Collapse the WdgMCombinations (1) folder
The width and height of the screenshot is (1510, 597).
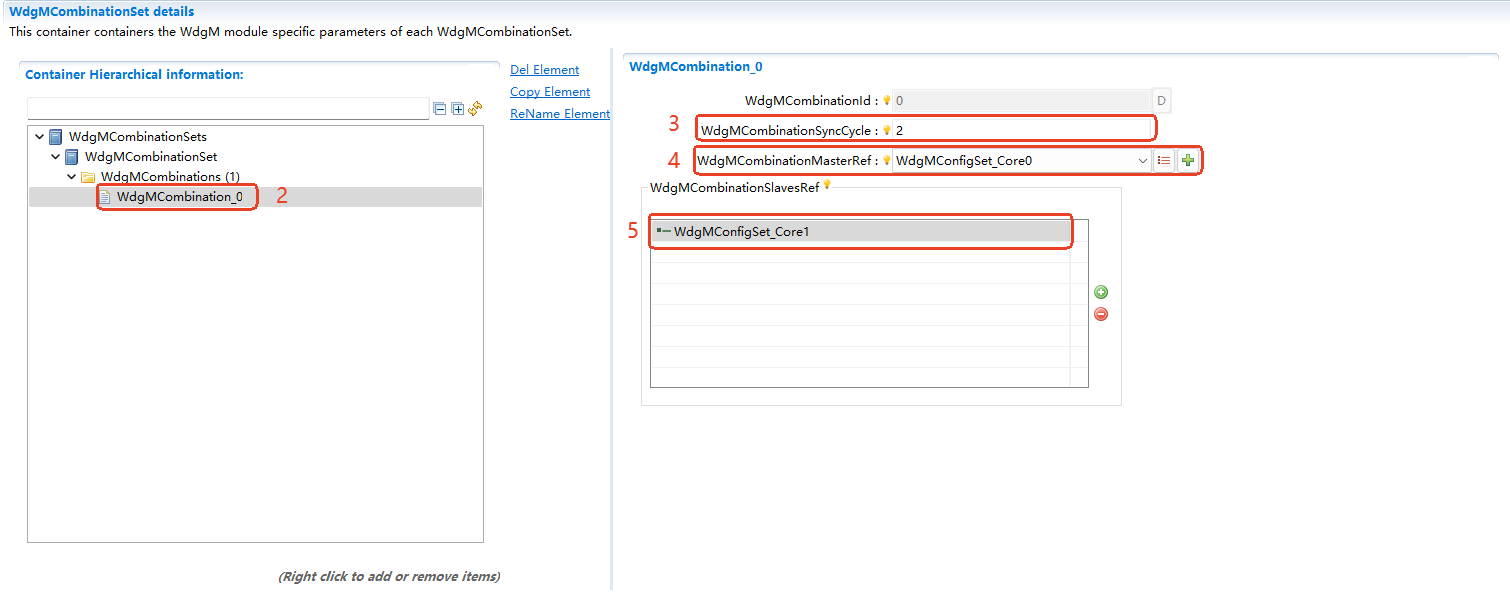pos(72,177)
